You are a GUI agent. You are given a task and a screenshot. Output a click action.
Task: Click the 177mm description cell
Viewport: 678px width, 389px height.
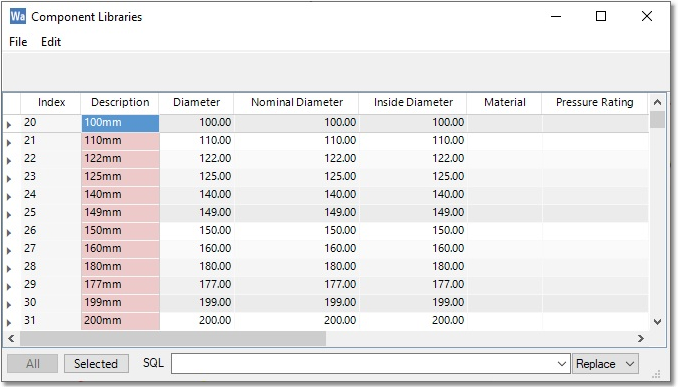[120, 285]
